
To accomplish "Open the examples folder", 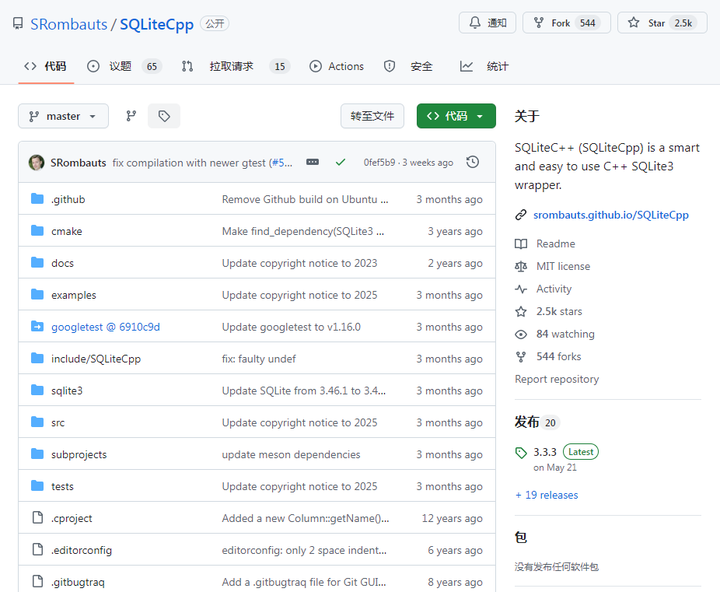I will (73, 295).
